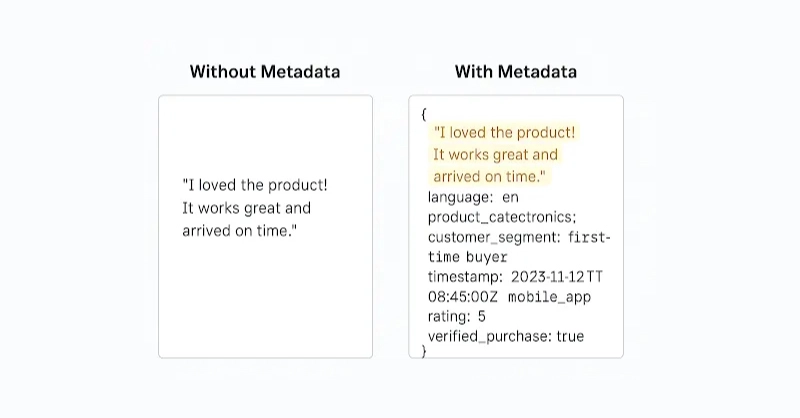Click the empty area of left card top
This screenshot has width=800, height=418.
pos(265,130)
